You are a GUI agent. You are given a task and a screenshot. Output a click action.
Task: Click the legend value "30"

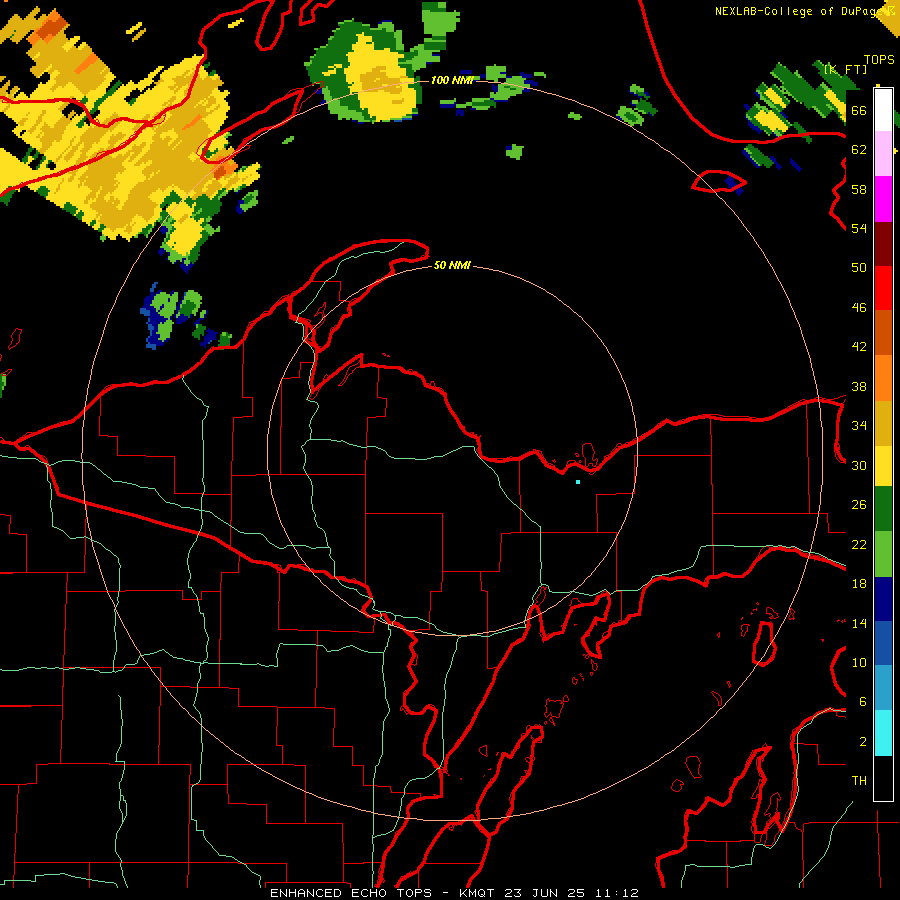click(859, 465)
